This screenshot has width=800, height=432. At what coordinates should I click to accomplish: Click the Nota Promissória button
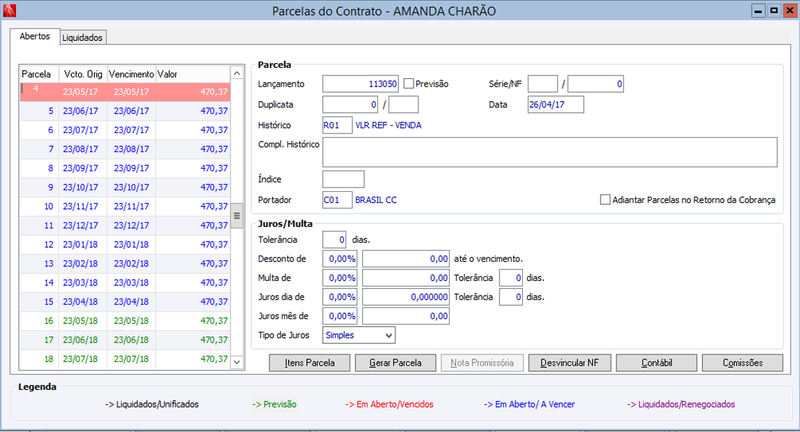pyautogui.click(x=482, y=363)
